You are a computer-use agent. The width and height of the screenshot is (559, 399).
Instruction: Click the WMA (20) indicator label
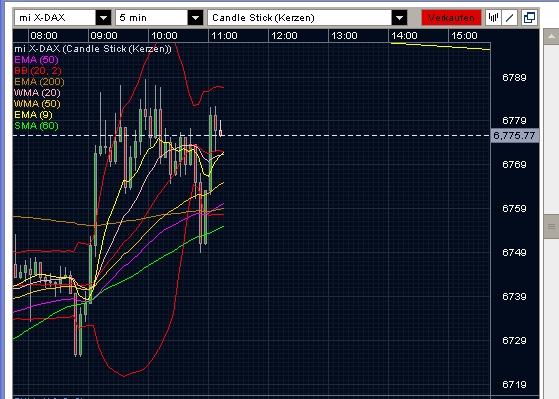[37, 93]
